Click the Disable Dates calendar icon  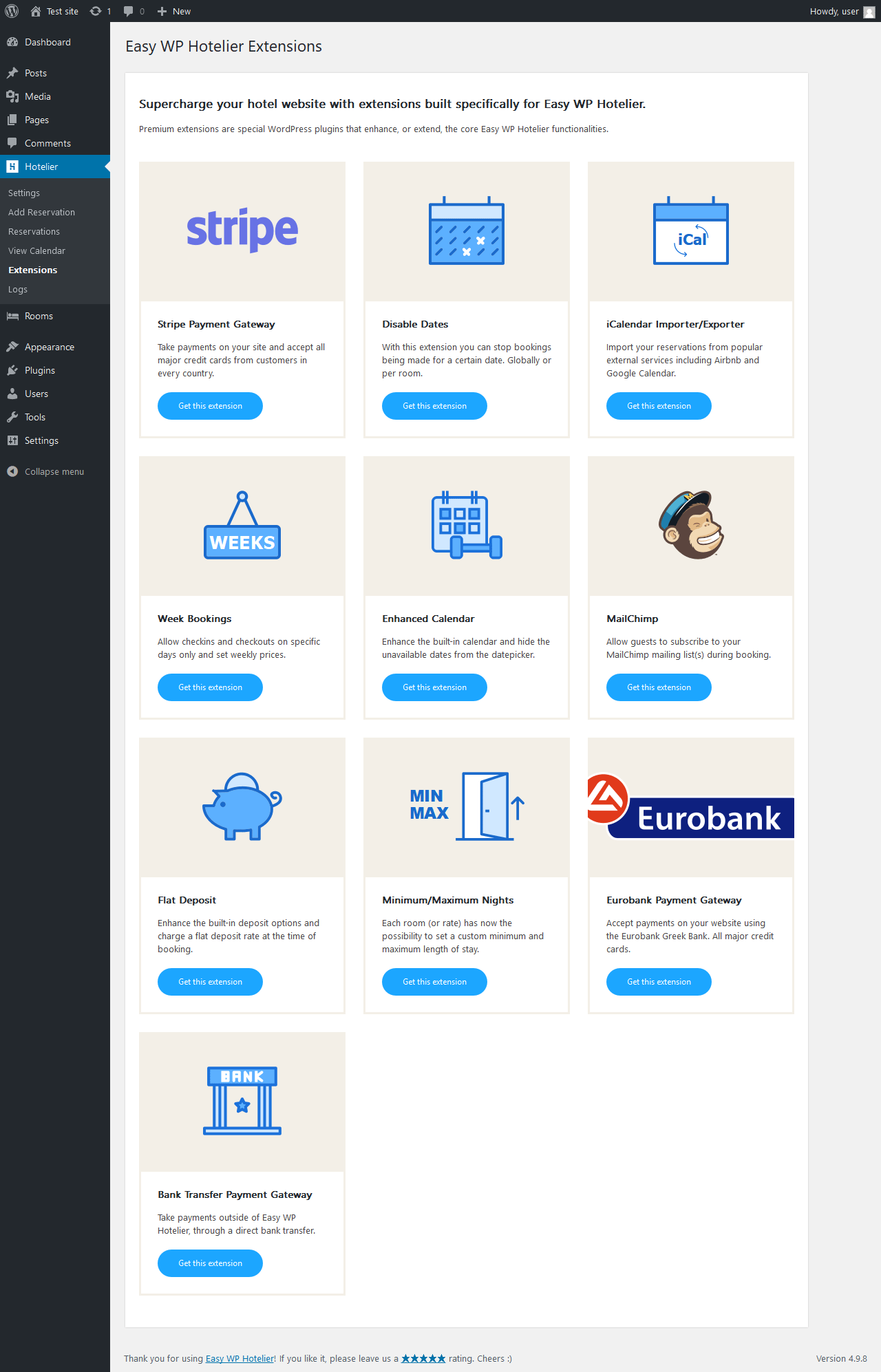coord(467,231)
